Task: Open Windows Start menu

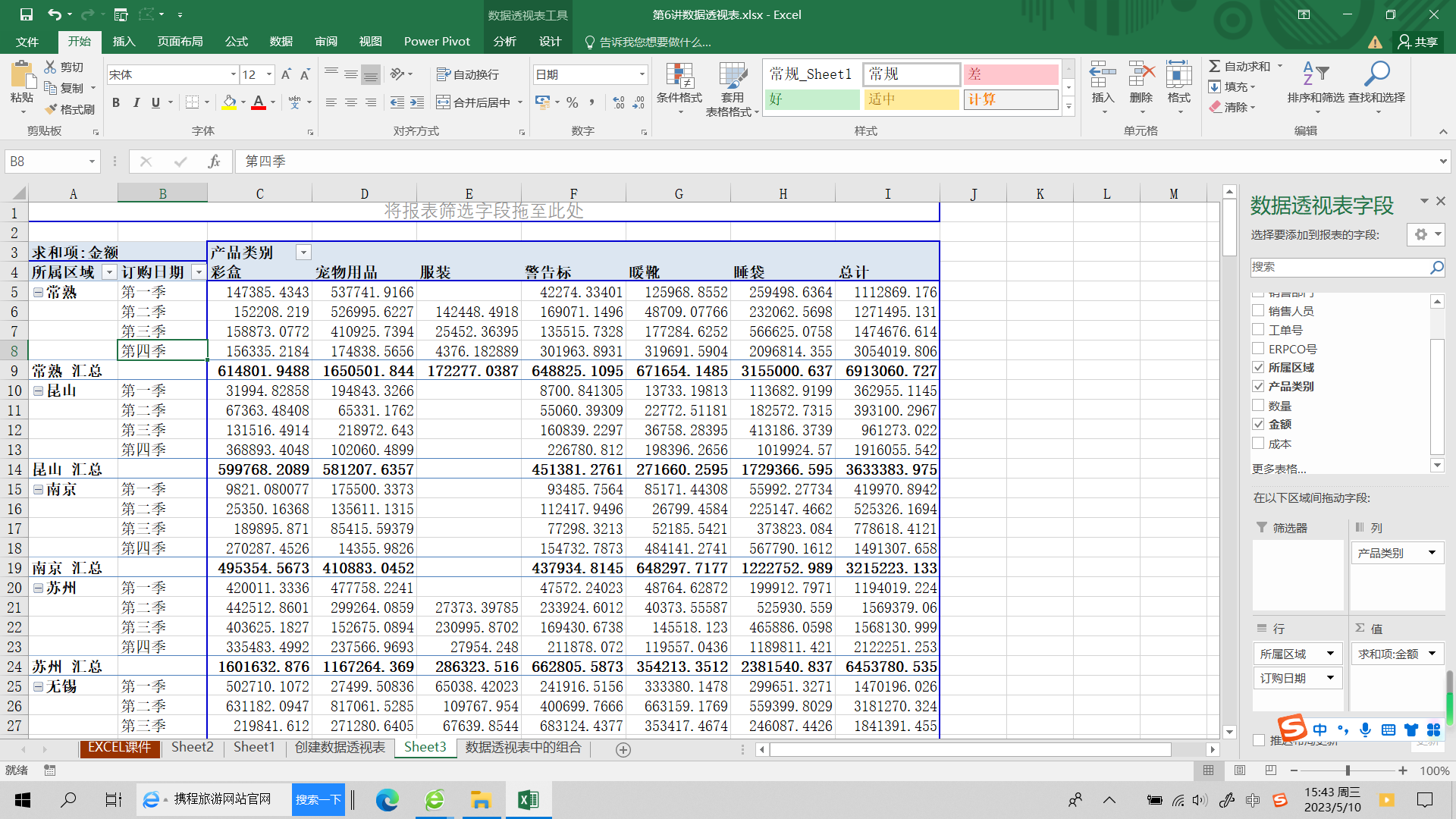Action: click(x=23, y=800)
